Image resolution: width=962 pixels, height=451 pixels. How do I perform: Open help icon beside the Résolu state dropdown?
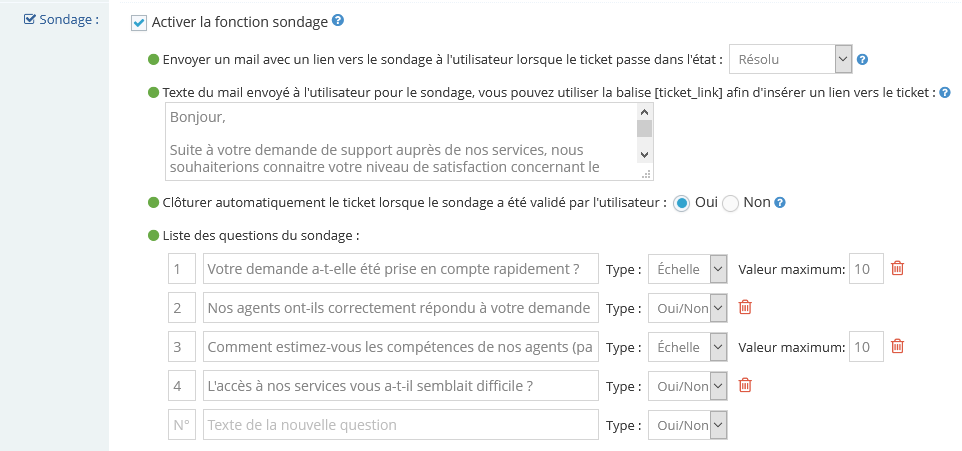(862, 60)
